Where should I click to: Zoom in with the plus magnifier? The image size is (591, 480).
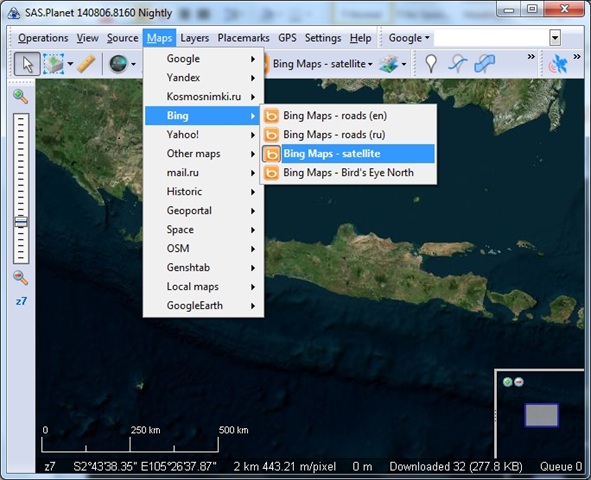20,96
